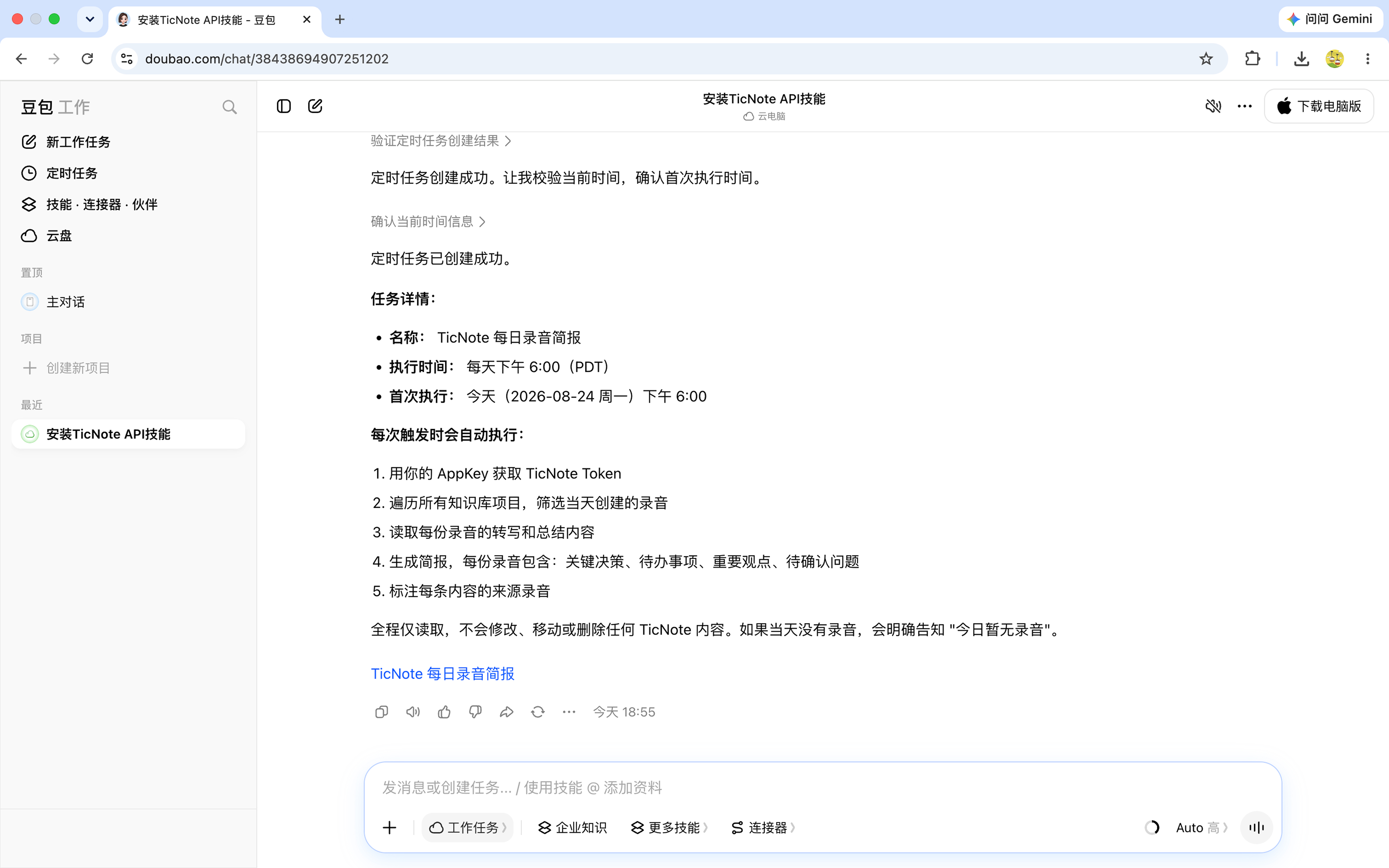
Task: Click the thumbs-up like icon
Action: click(x=444, y=712)
